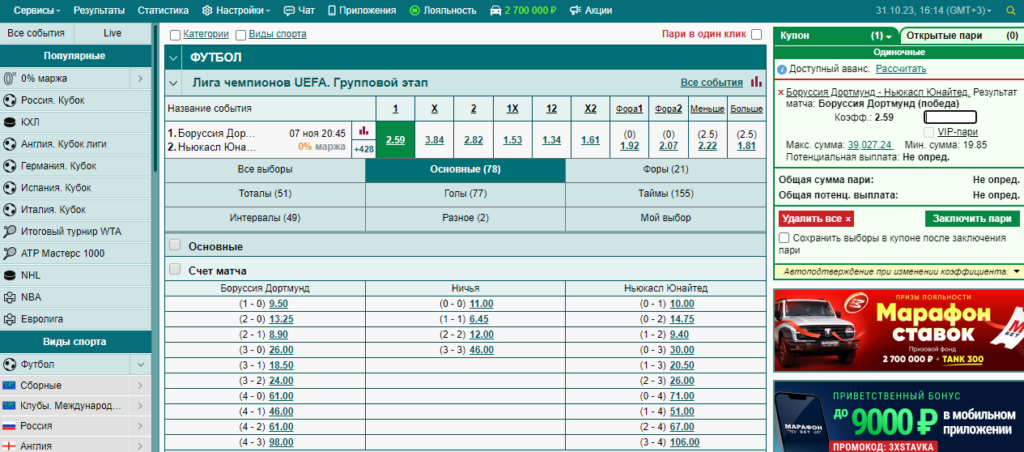Expand +428 more markets button
This screenshot has width=1024, height=452.
click(x=363, y=149)
